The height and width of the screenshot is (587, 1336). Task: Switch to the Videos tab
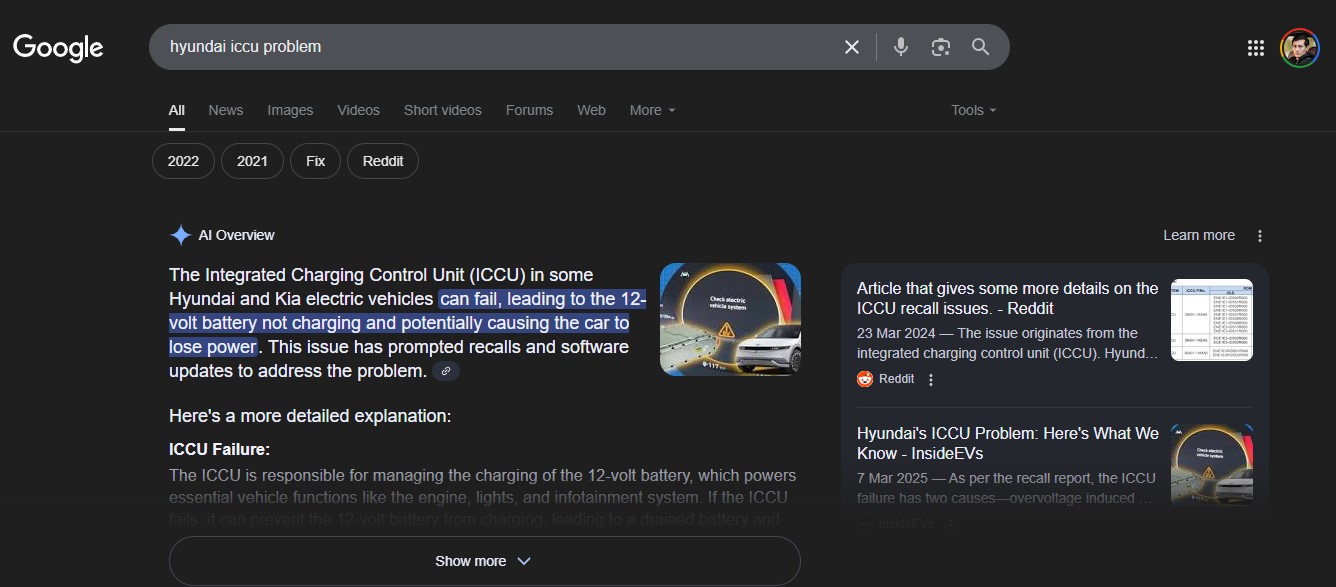pyautogui.click(x=358, y=110)
